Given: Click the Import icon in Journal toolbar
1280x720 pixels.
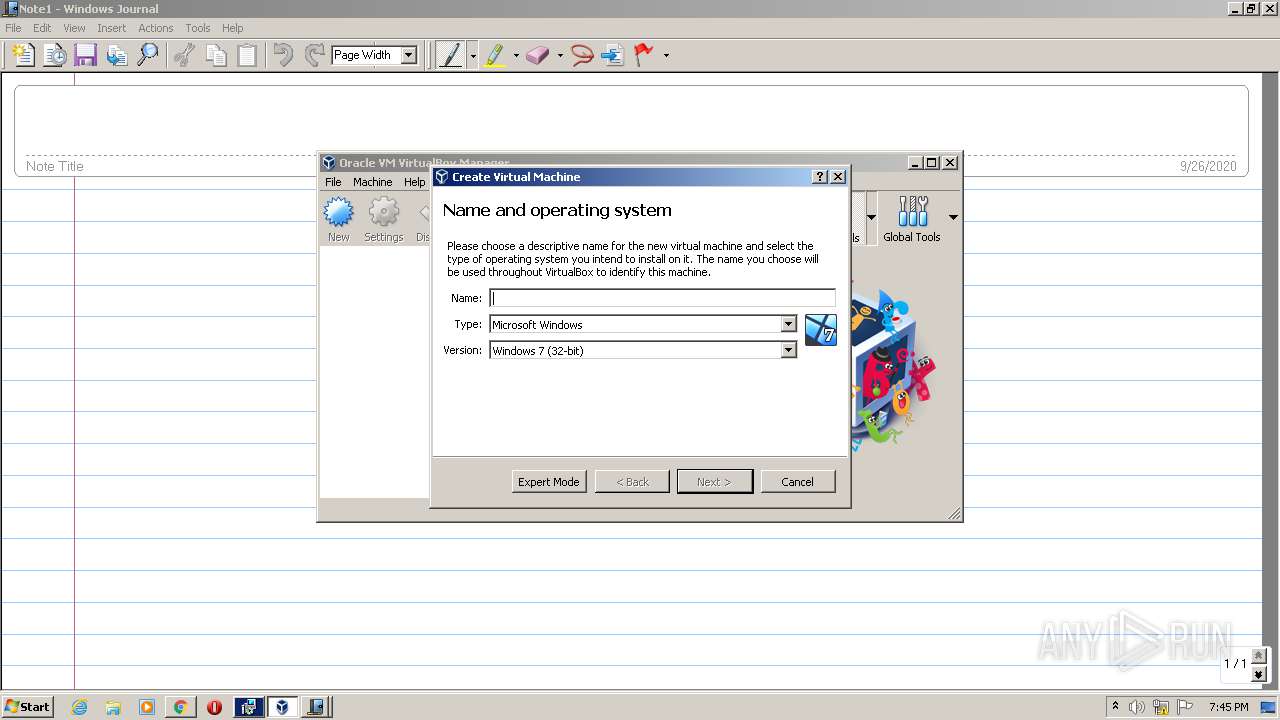Looking at the screenshot, I should pos(117,55).
